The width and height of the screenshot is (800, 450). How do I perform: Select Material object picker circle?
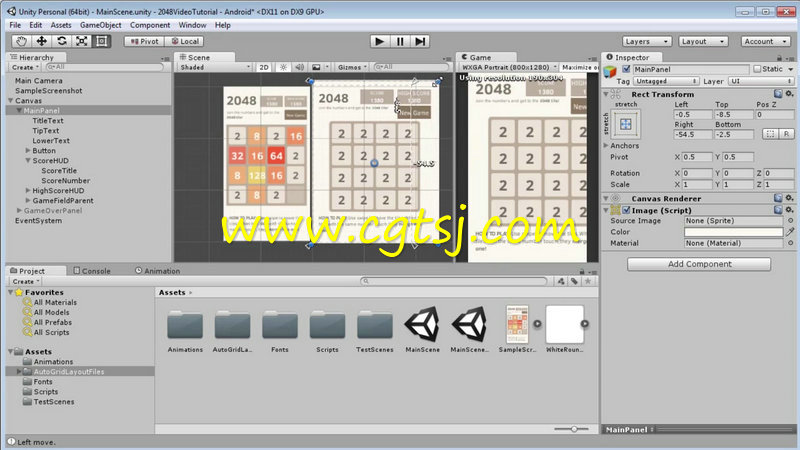[x=790, y=243]
